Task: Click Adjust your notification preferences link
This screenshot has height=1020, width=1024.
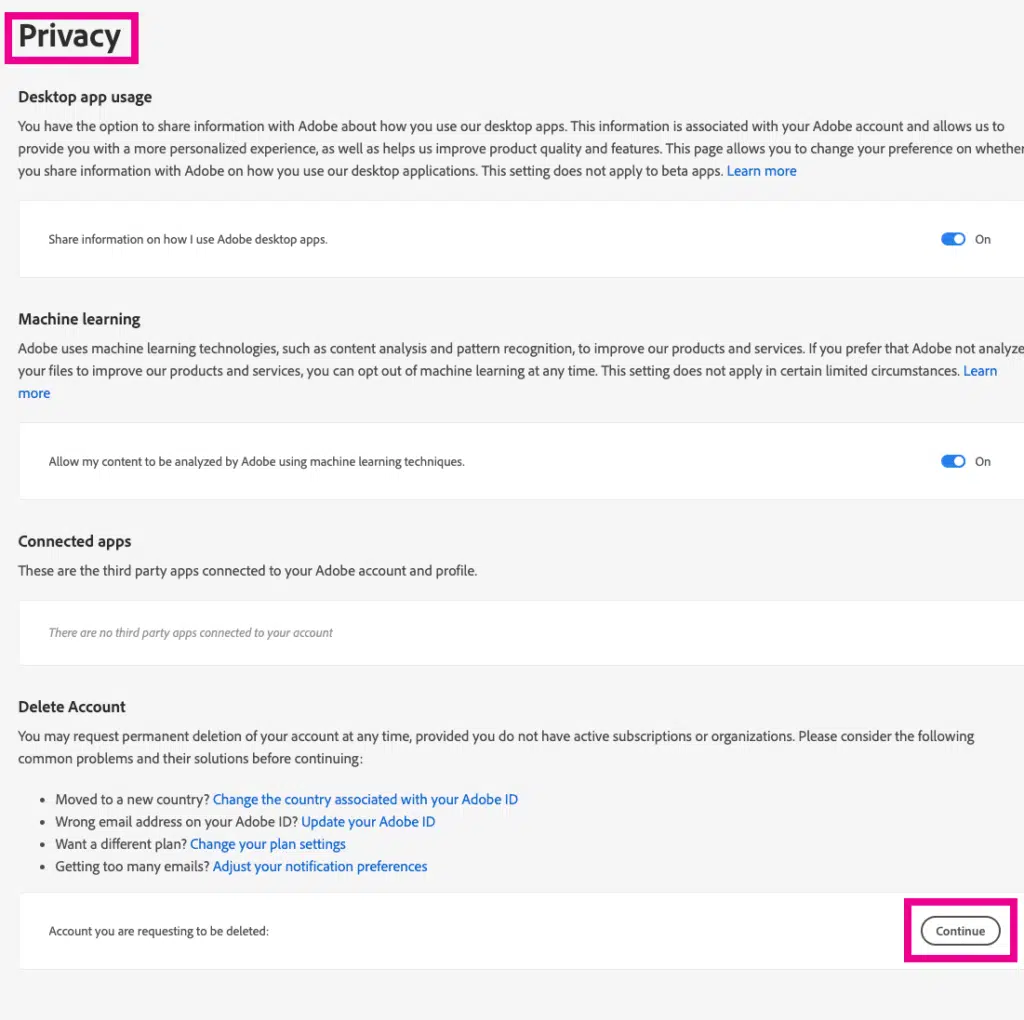Action: pos(320,866)
